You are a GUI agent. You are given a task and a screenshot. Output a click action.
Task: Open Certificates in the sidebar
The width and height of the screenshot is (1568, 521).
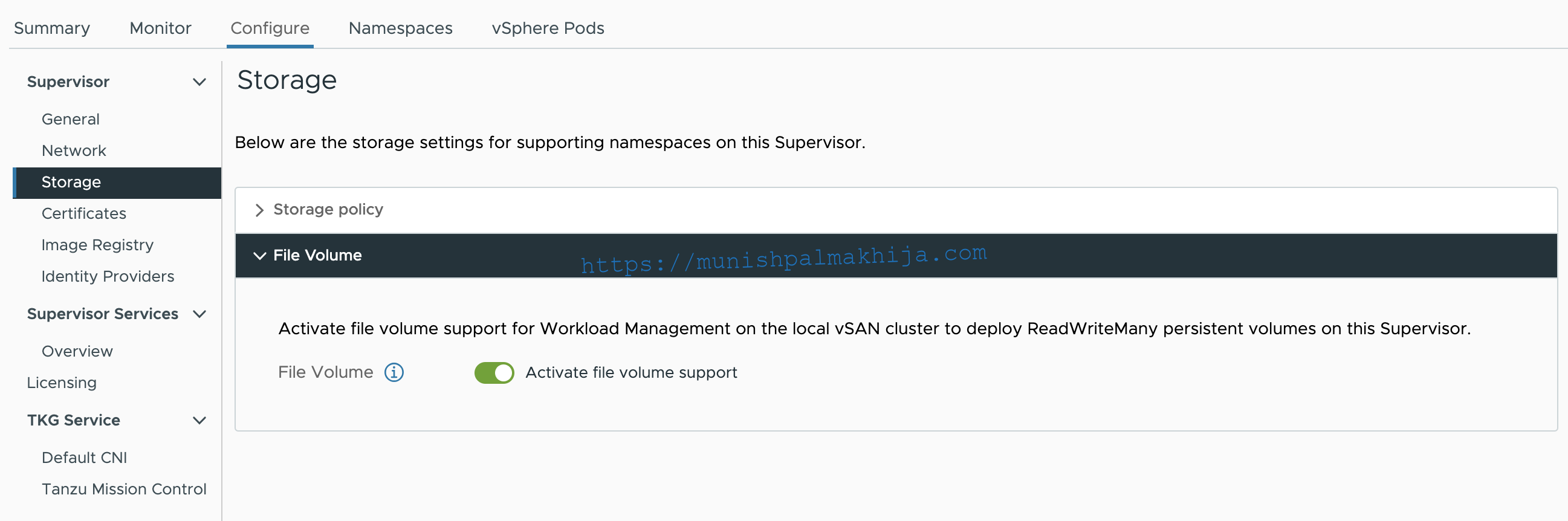(84, 213)
